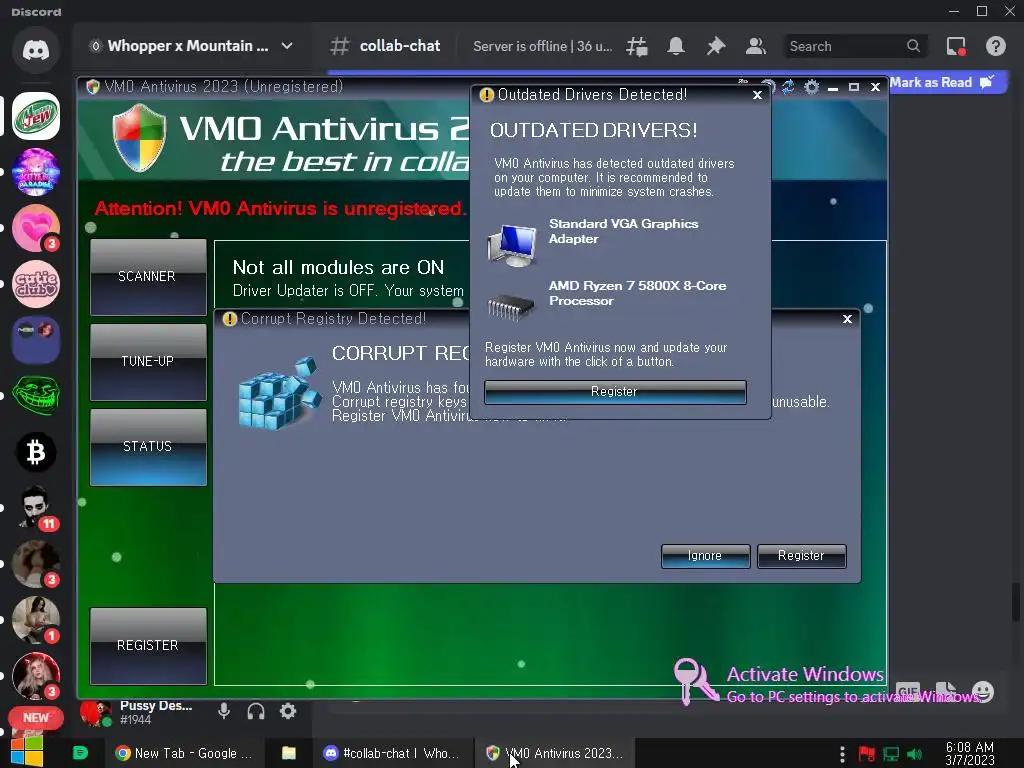The width and height of the screenshot is (1024, 768).
Task: Open the REGISTER tab in sidebar
Action: (x=148, y=646)
